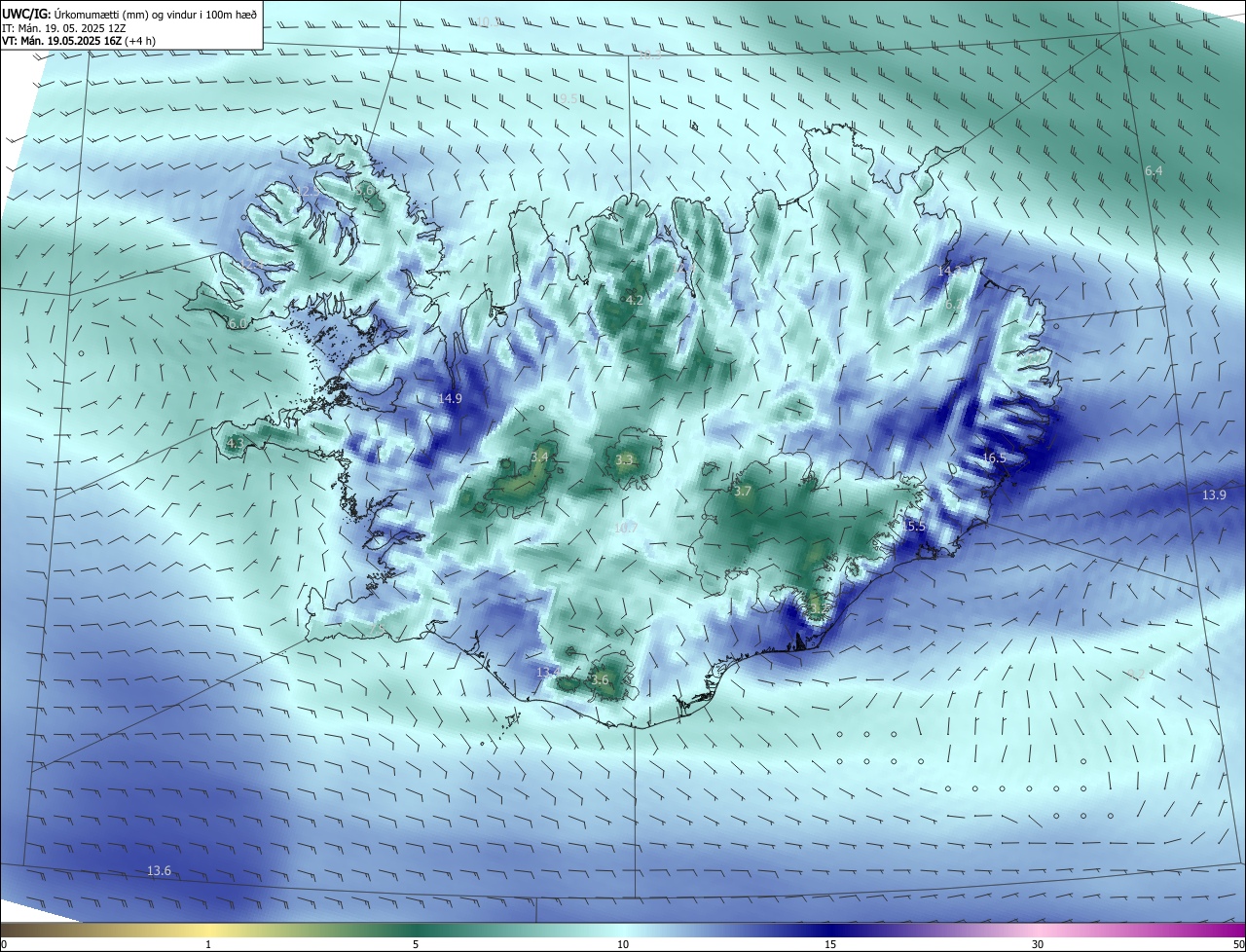This screenshot has width=1246, height=952.
Task: Click the 3.7 value label
Action: pos(743,492)
